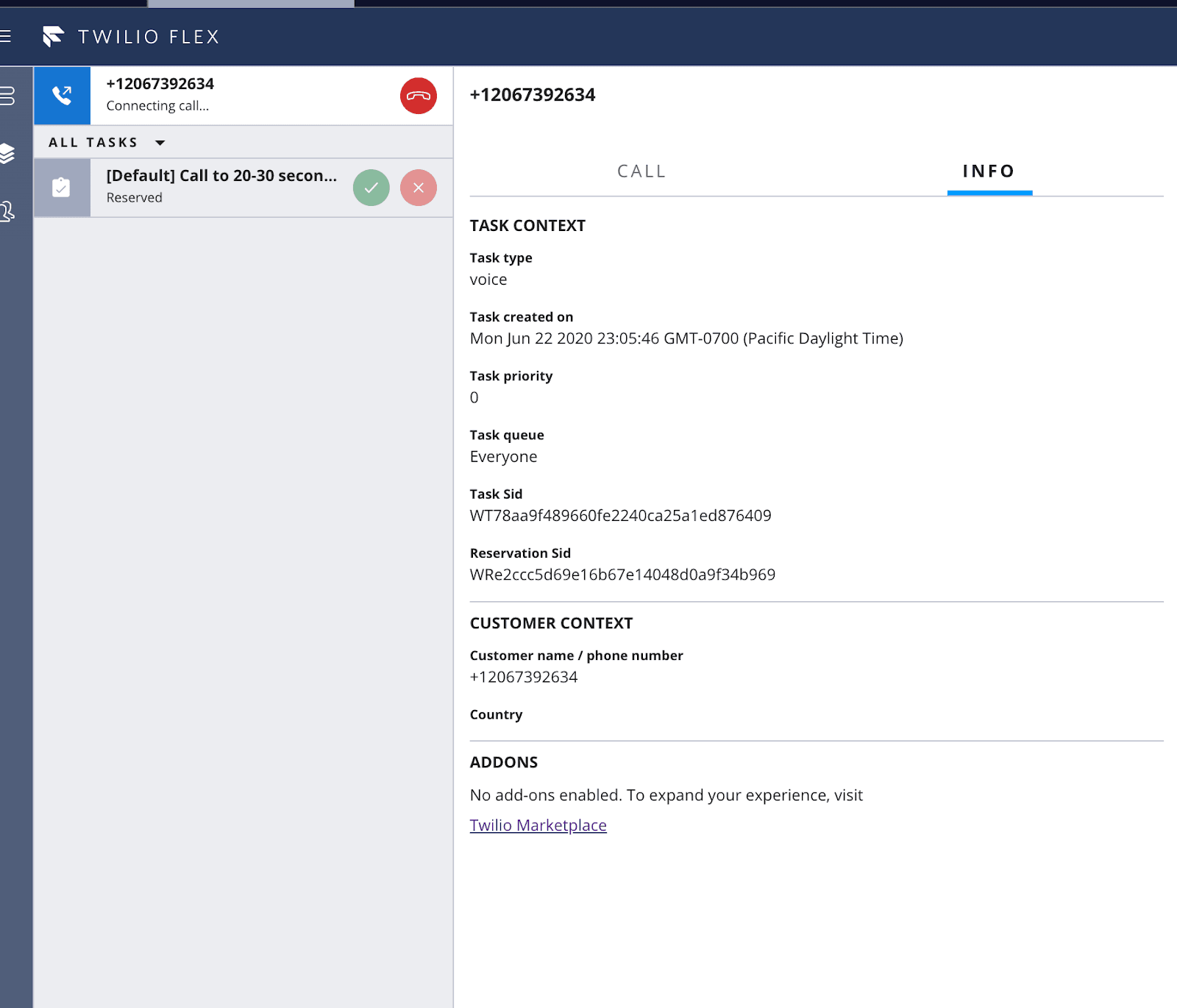Collapse the ALL TASKS list using its chevron
Image resolution: width=1177 pixels, height=1008 pixels.
[160, 142]
